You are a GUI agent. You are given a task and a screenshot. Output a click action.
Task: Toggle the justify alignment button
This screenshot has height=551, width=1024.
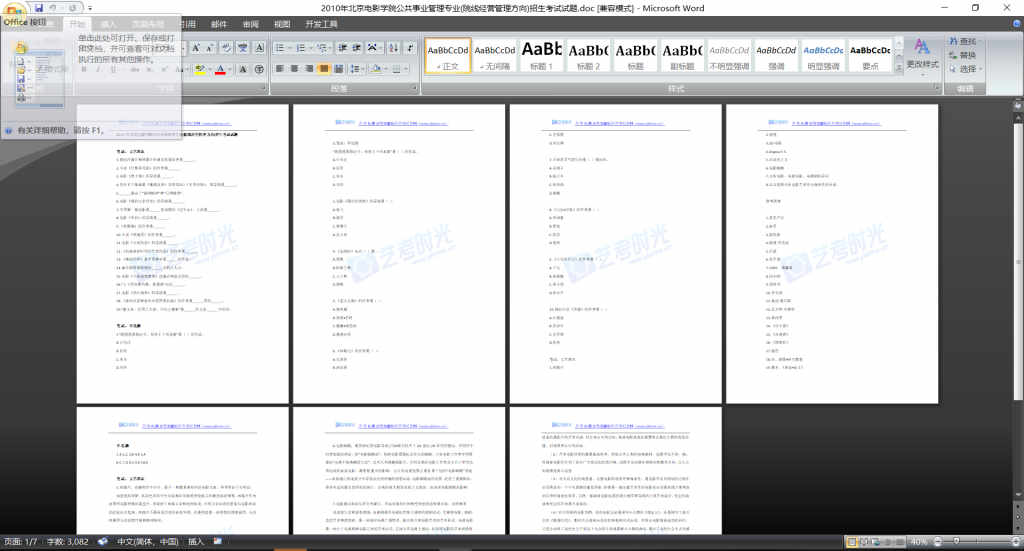[x=324, y=69]
